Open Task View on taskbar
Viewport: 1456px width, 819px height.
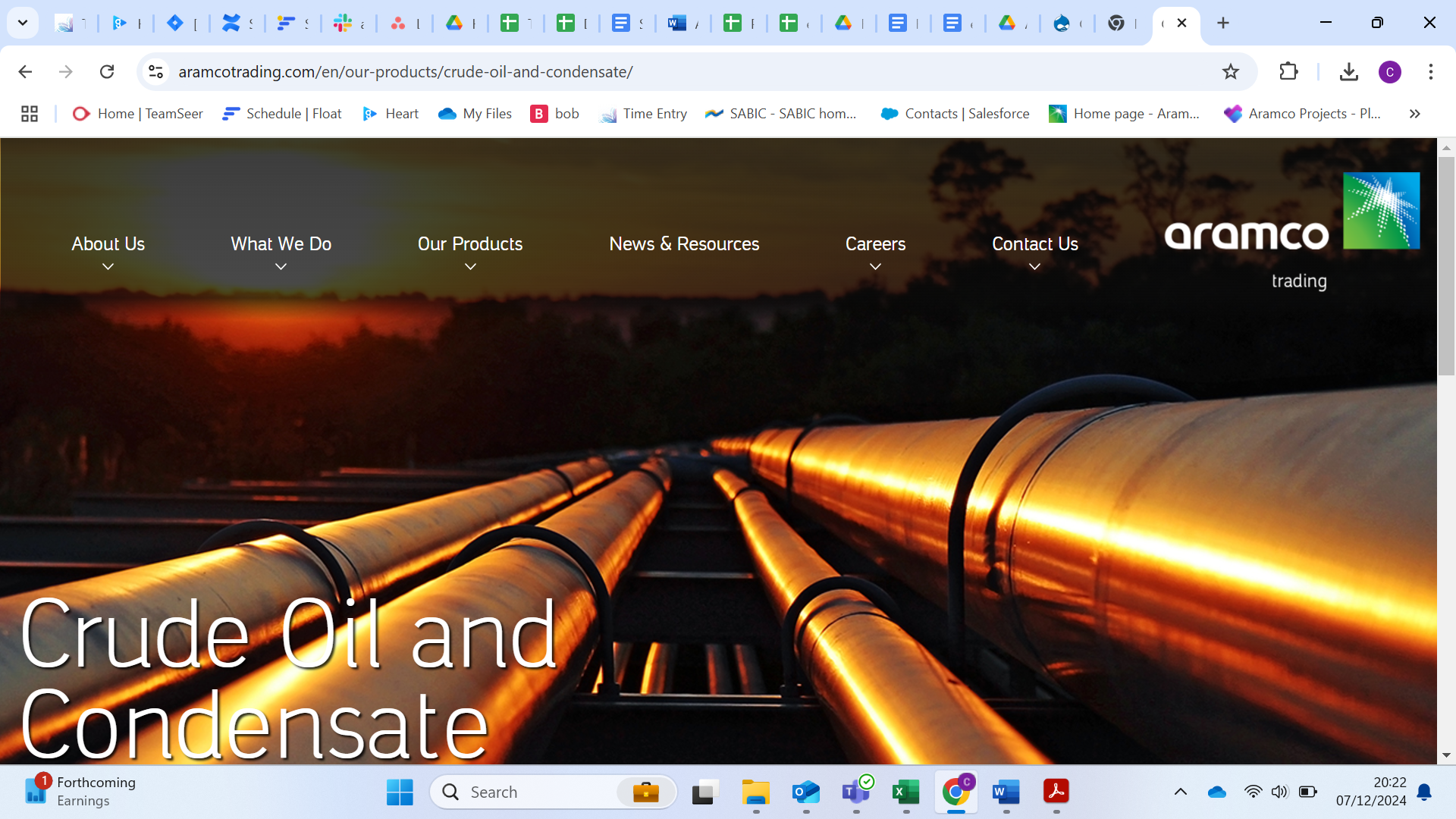pyautogui.click(x=705, y=792)
